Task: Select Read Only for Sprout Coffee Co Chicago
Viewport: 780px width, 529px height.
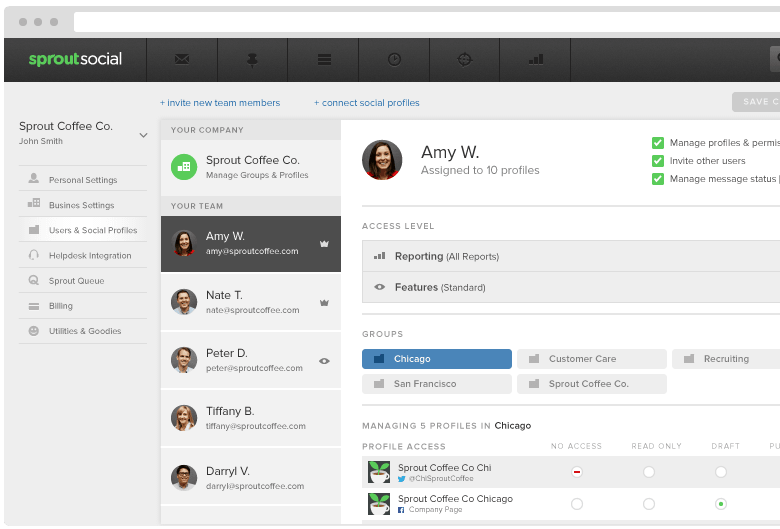Action: 649,504
